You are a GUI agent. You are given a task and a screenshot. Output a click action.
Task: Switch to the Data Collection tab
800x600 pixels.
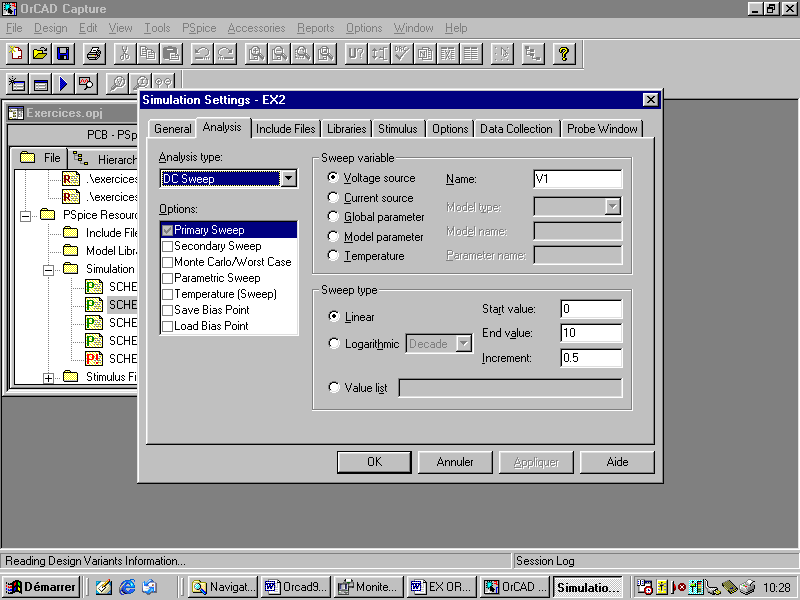coord(516,129)
